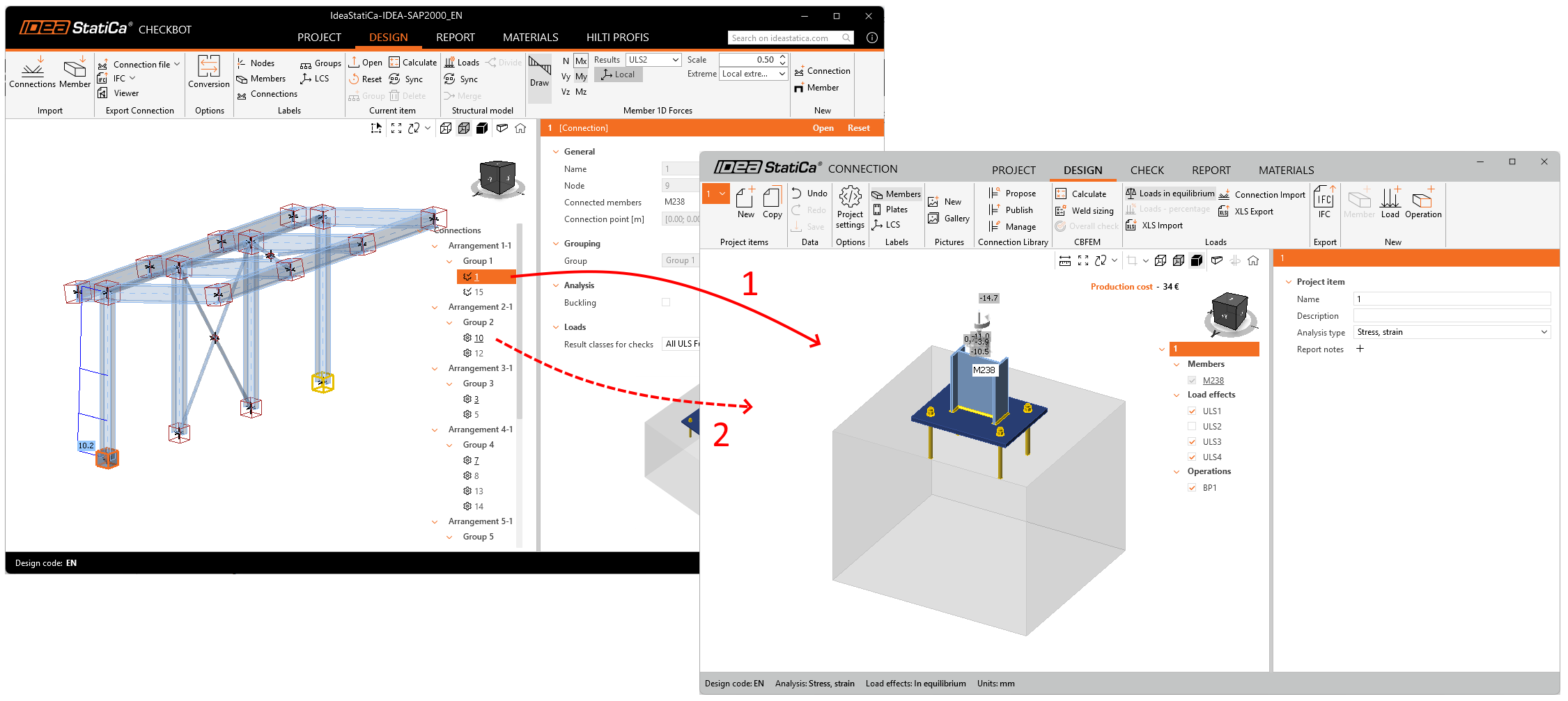
Task: Toggle Mx force display
Action: (x=581, y=61)
